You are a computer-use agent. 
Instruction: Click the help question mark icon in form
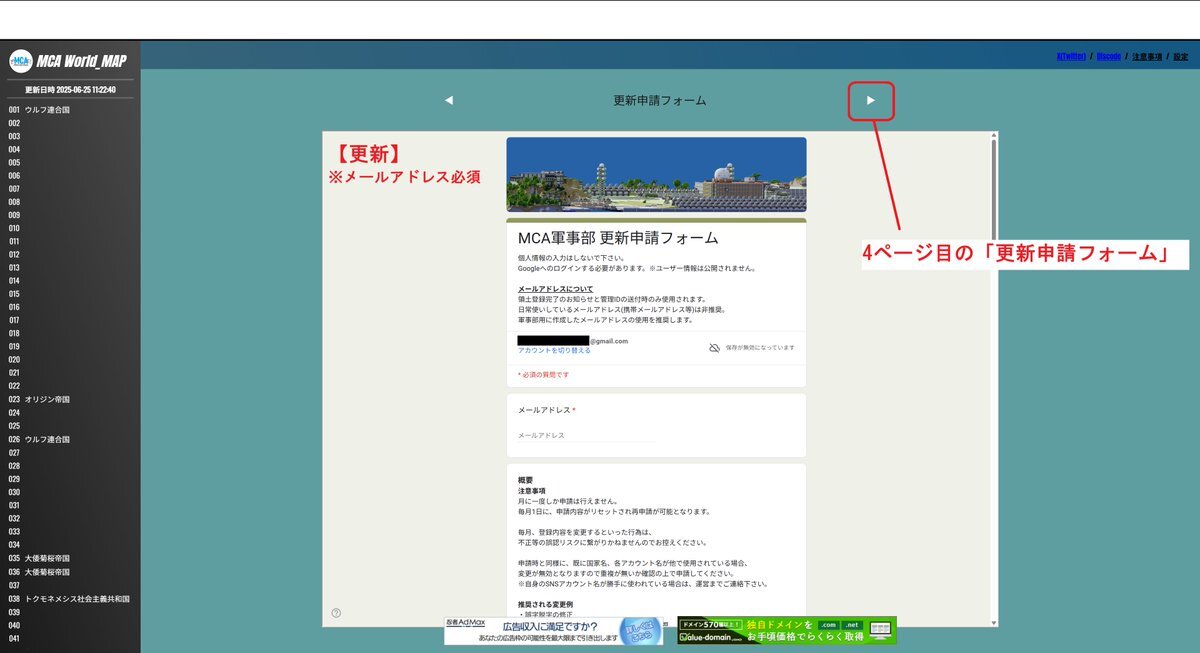click(336, 613)
